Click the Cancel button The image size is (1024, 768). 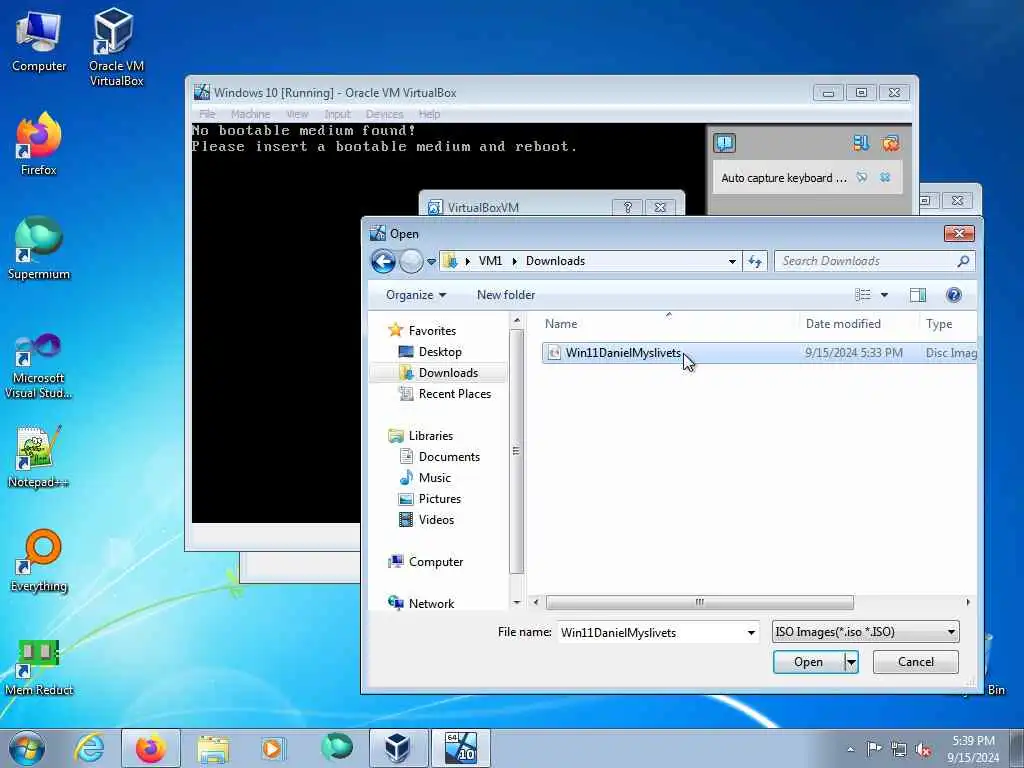point(916,662)
